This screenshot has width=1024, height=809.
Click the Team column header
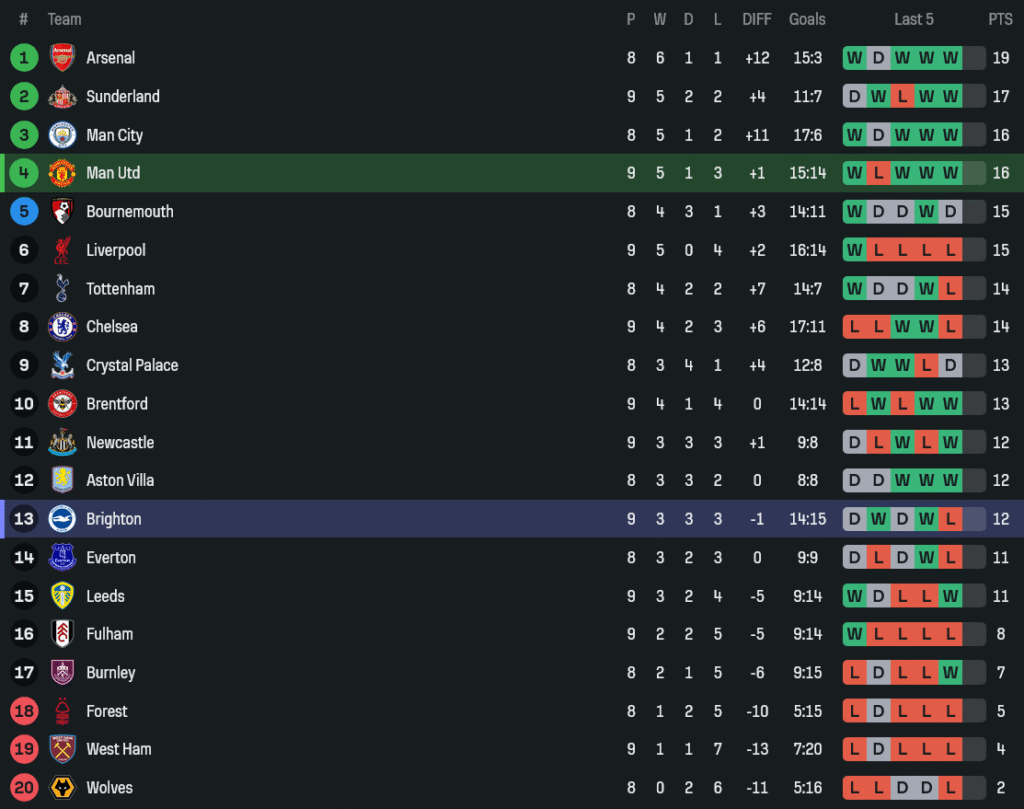(65, 19)
